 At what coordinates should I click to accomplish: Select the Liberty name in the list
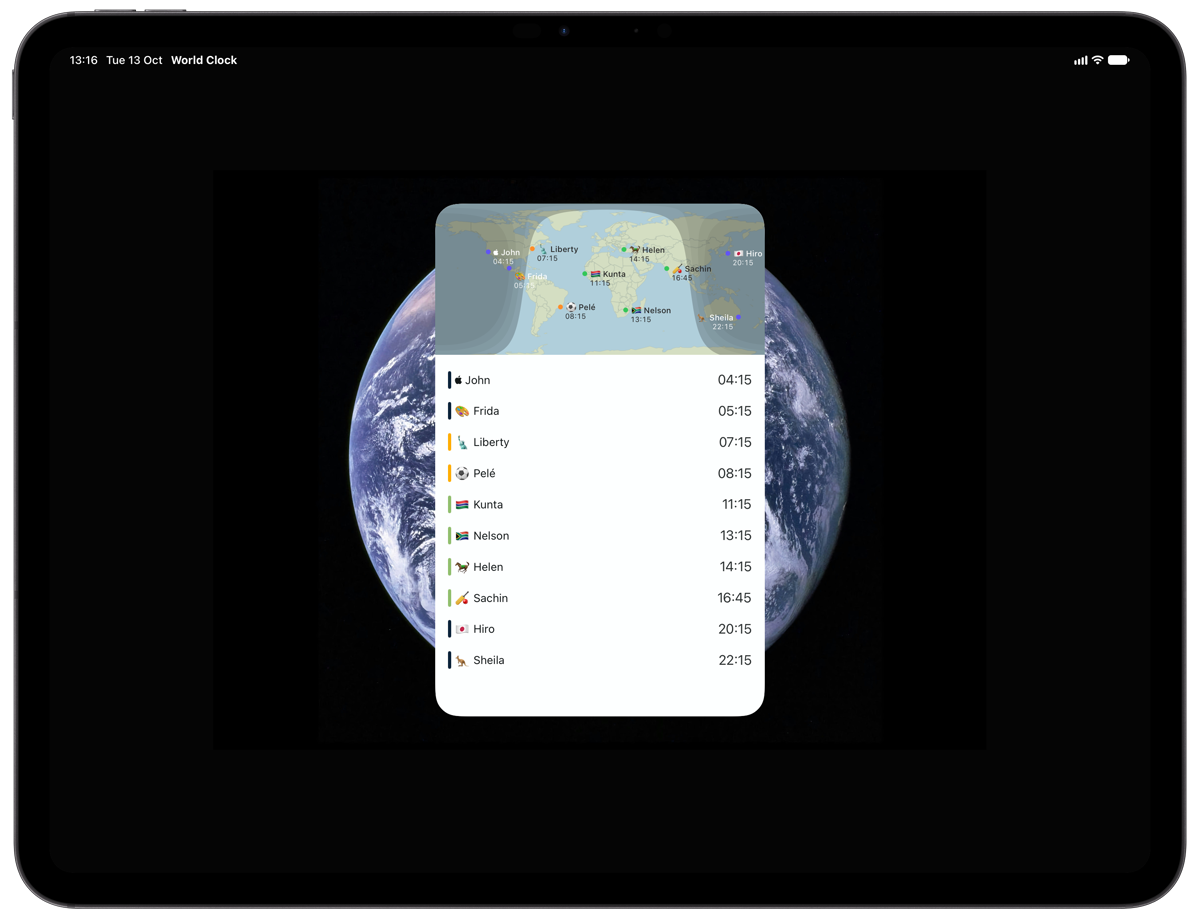[x=491, y=442]
